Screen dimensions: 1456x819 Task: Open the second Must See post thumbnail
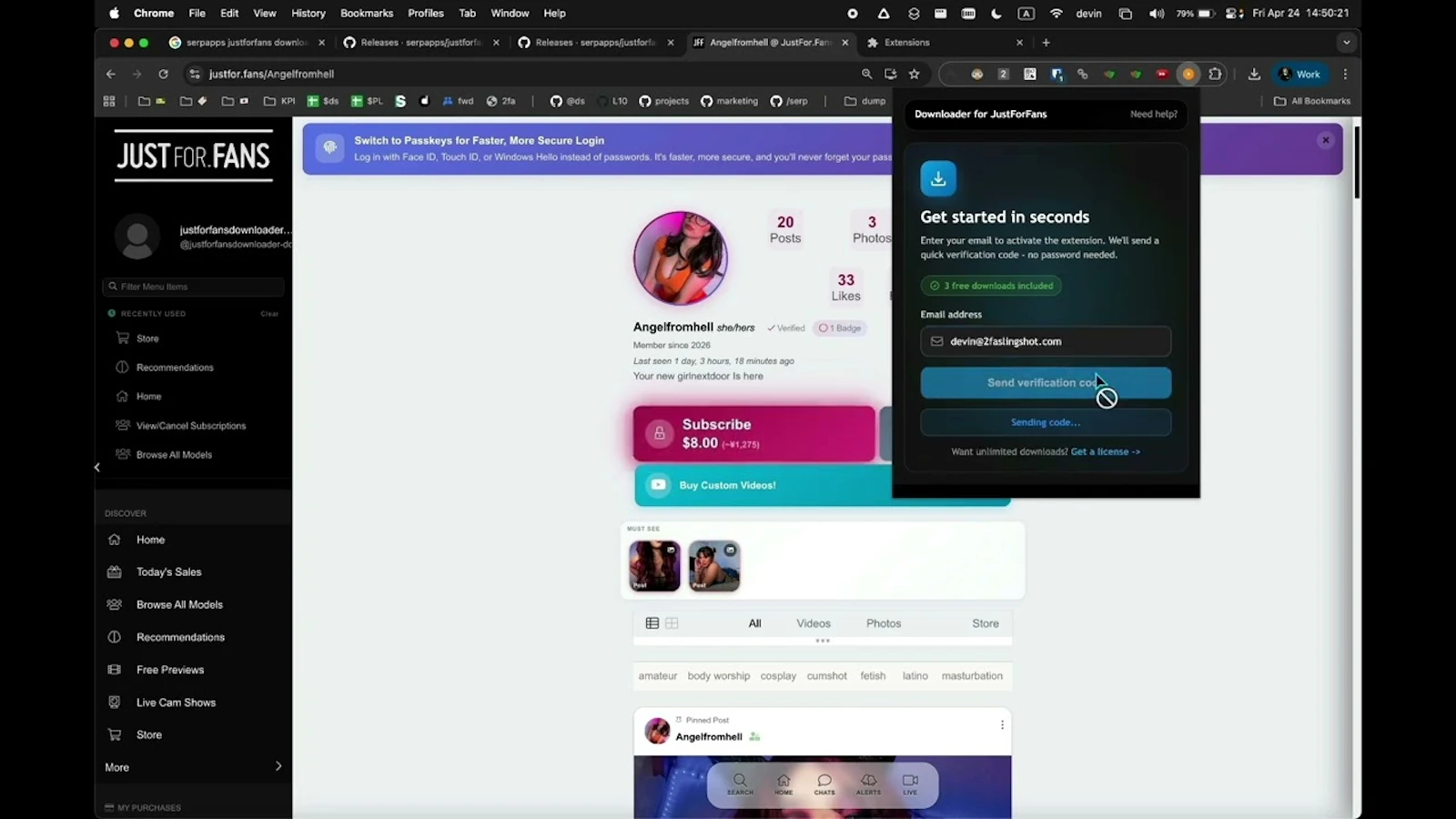[714, 566]
